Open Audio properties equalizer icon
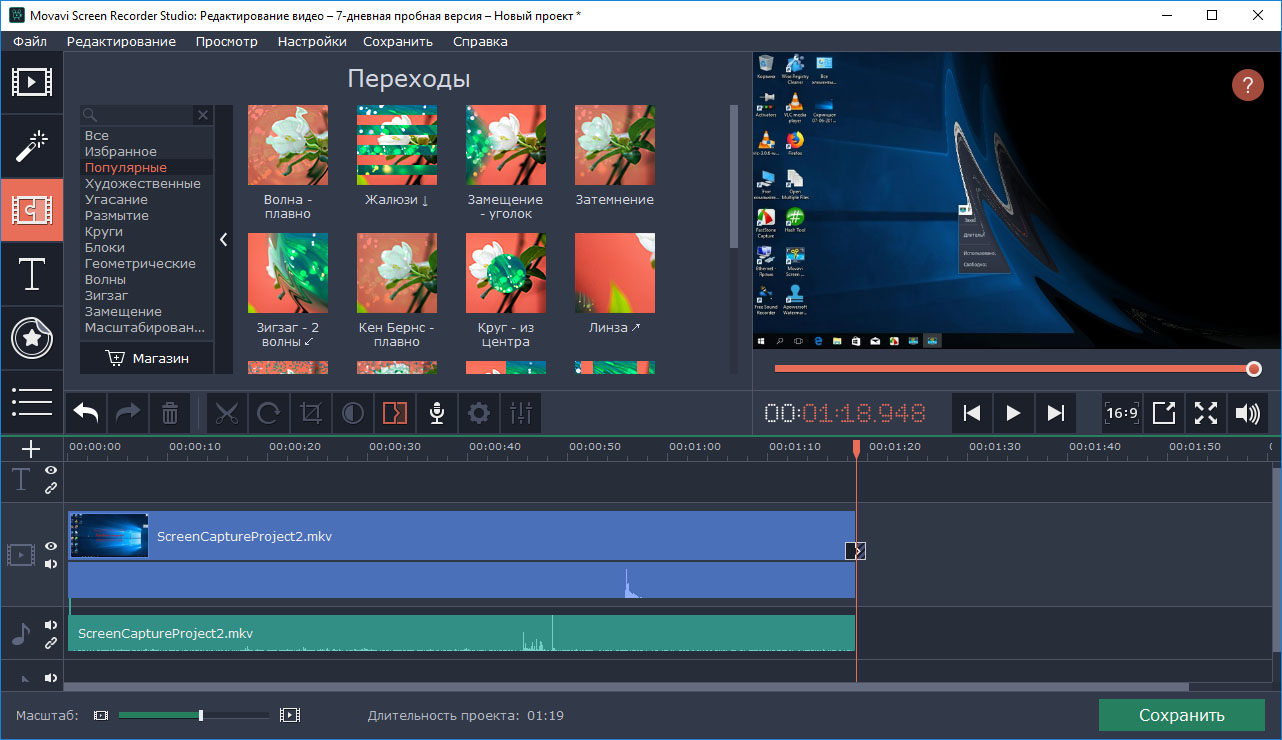This screenshot has width=1282, height=740. tap(521, 413)
